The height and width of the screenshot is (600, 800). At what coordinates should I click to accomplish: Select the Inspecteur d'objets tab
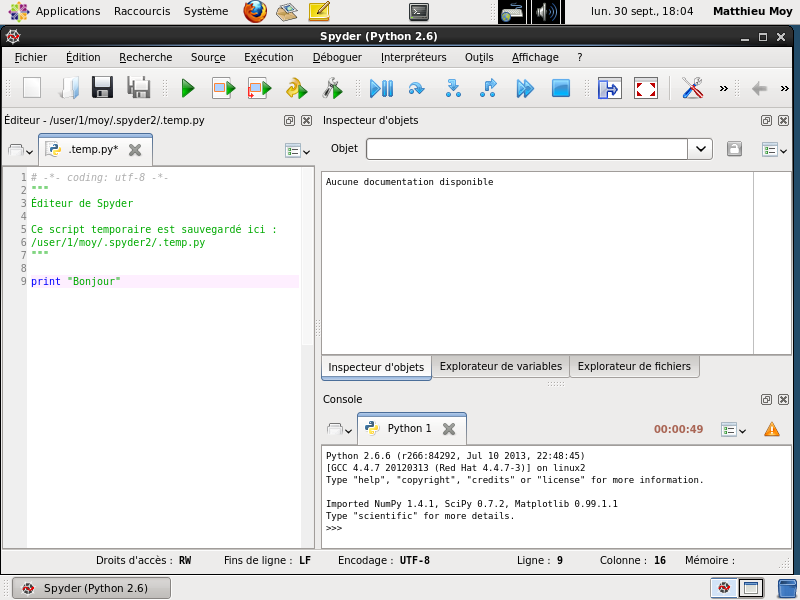point(376,367)
